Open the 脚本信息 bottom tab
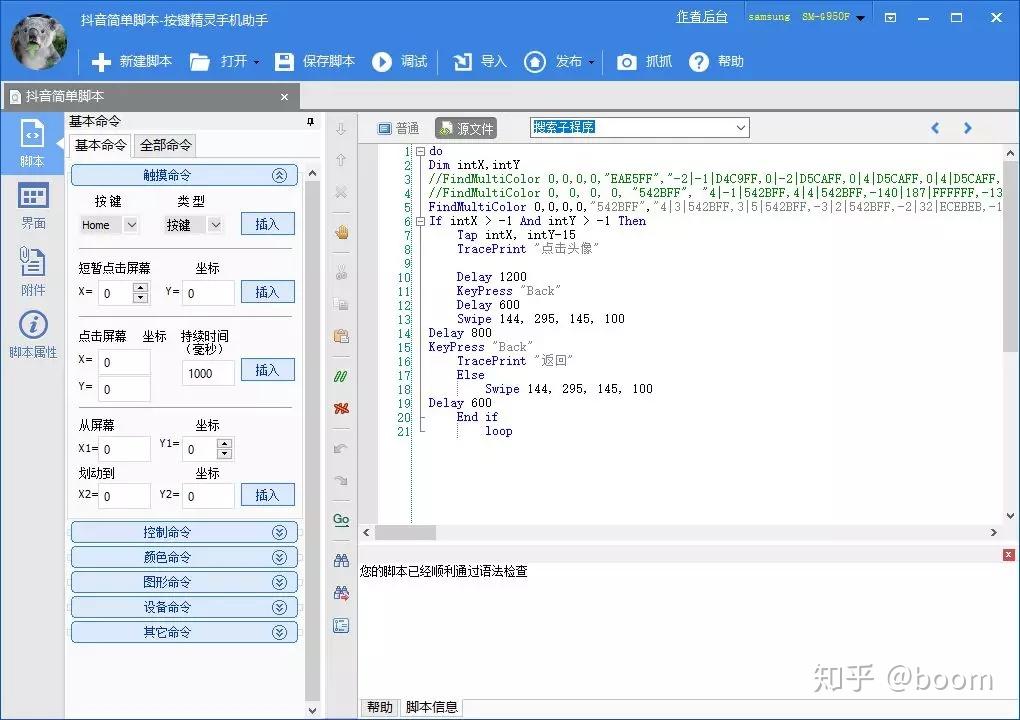1020x720 pixels. click(x=431, y=707)
